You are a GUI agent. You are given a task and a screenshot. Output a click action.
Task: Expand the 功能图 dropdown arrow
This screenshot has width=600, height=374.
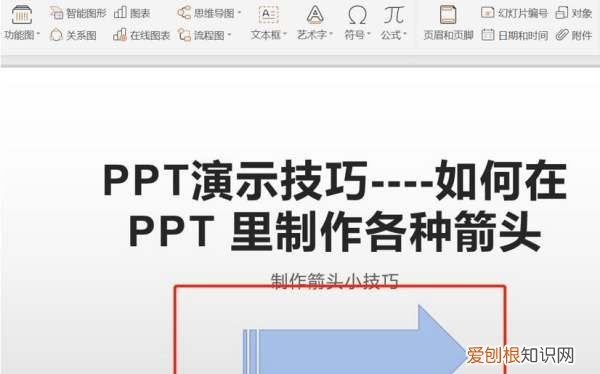(x=38, y=34)
